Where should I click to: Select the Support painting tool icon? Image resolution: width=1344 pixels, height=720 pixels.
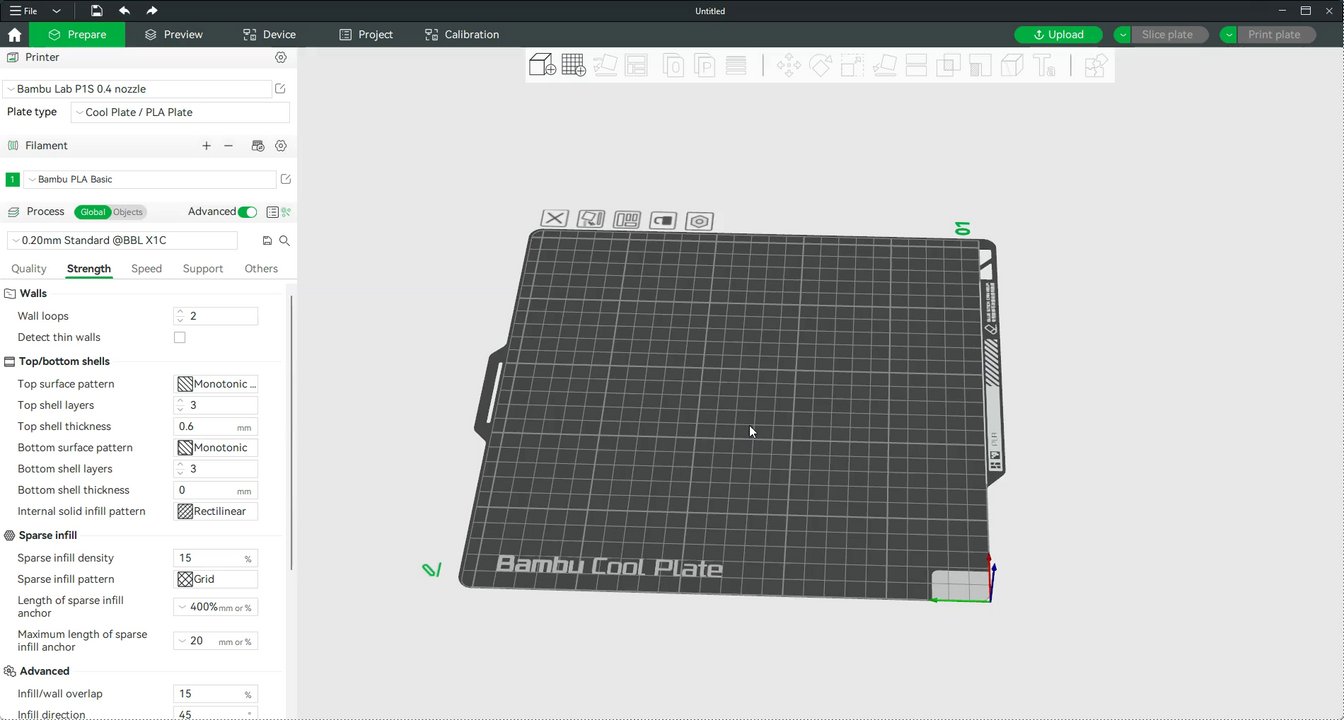pos(980,66)
